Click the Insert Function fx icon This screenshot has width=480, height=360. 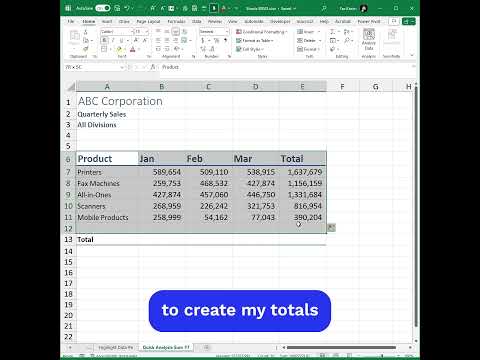[x=153, y=67]
